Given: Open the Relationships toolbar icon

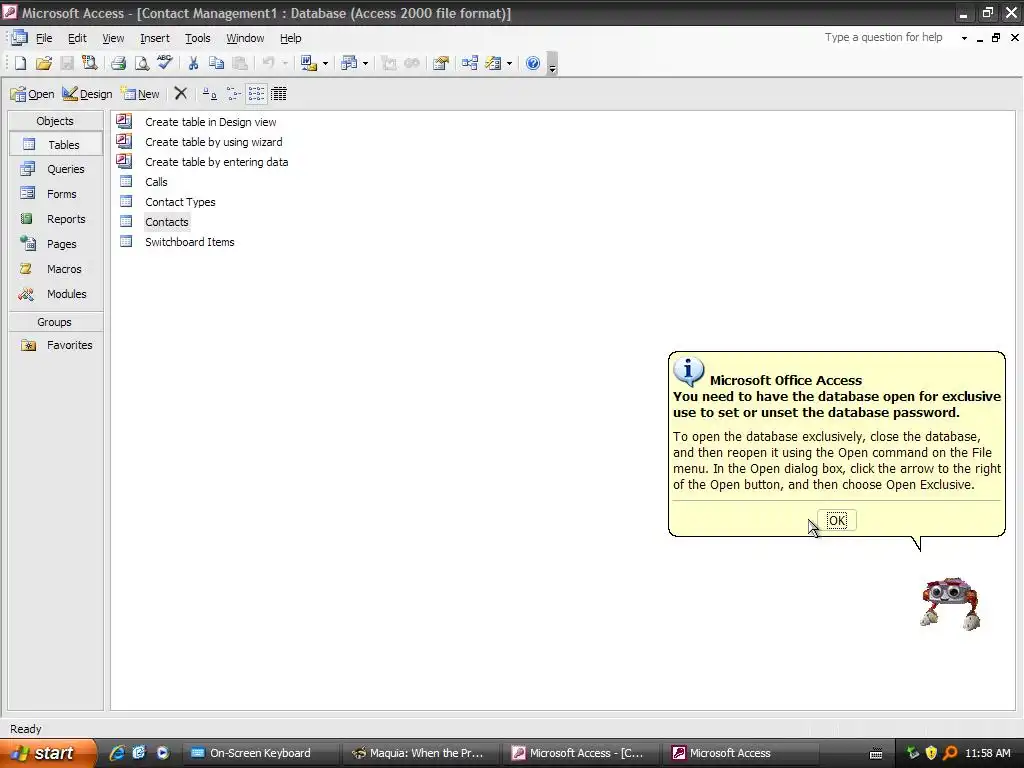Looking at the screenshot, I should point(470,63).
